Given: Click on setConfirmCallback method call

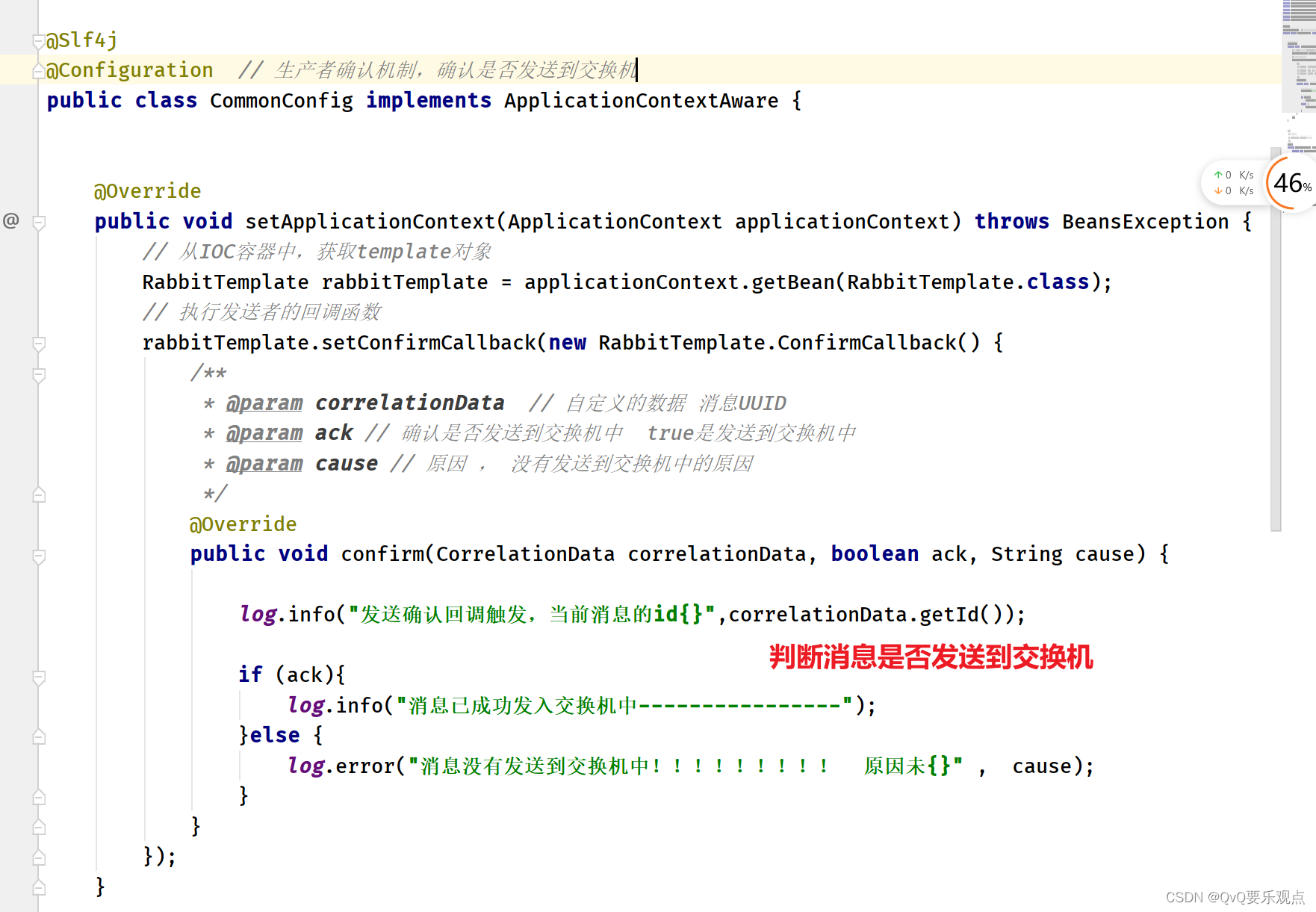Looking at the screenshot, I should [429, 343].
